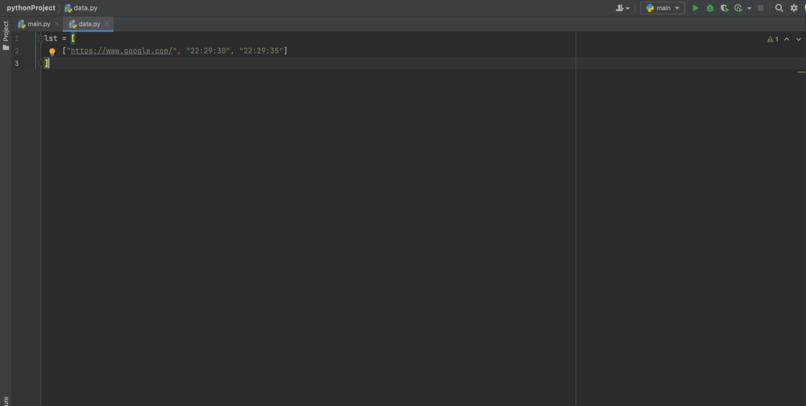
Task: Click the yellow warning stripe on scrollbar
Action: pyautogui.click(x=801, y=72)
